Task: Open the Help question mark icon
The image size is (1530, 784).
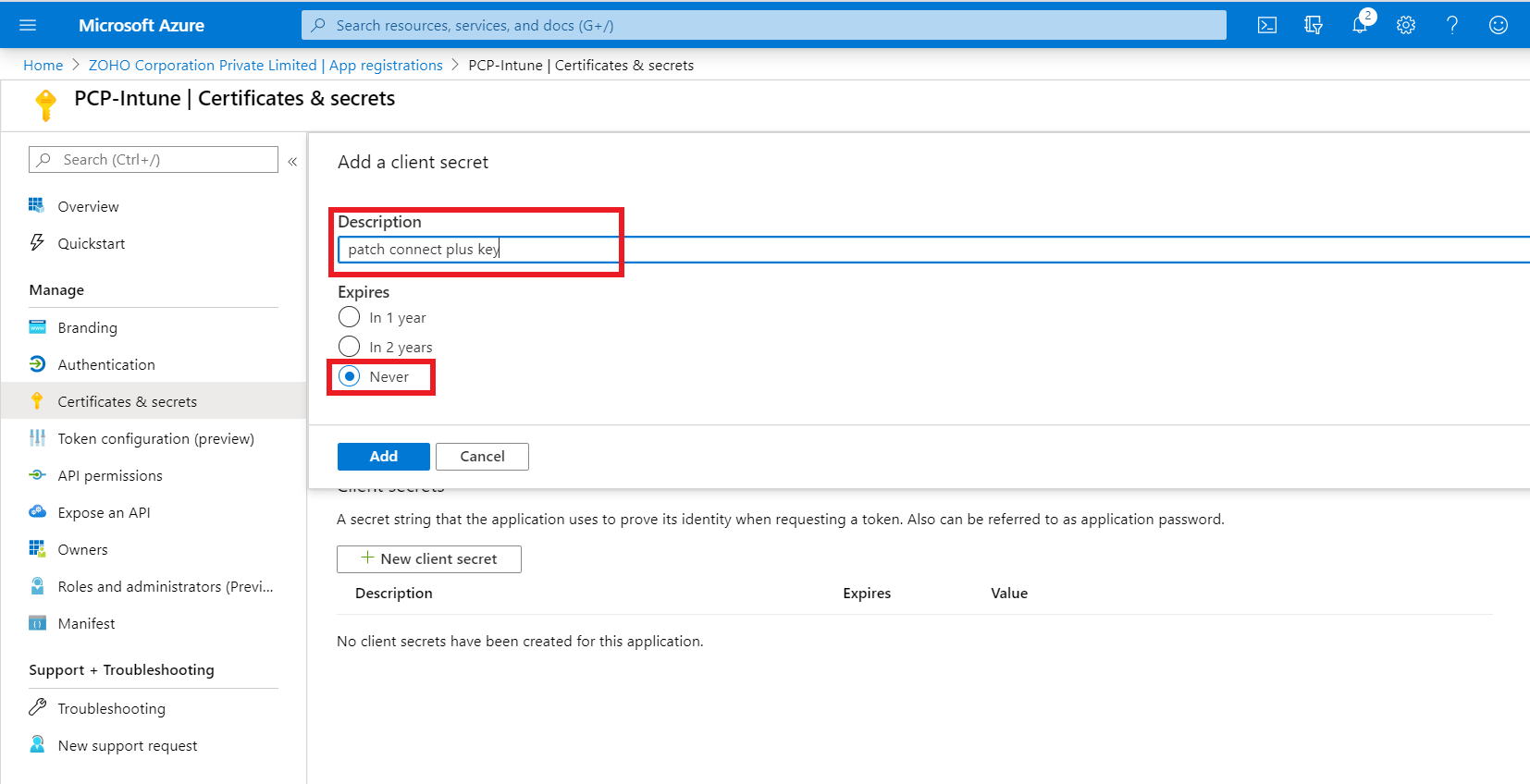Action: pos(1452,25)
